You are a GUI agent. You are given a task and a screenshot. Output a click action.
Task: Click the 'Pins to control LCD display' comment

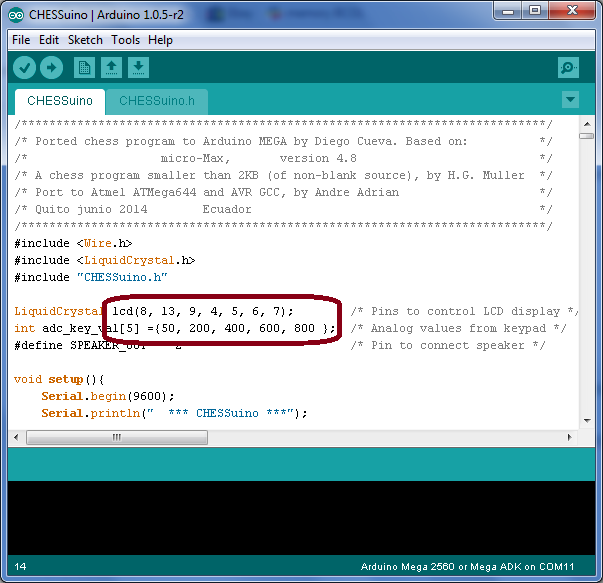click(464, 311)
